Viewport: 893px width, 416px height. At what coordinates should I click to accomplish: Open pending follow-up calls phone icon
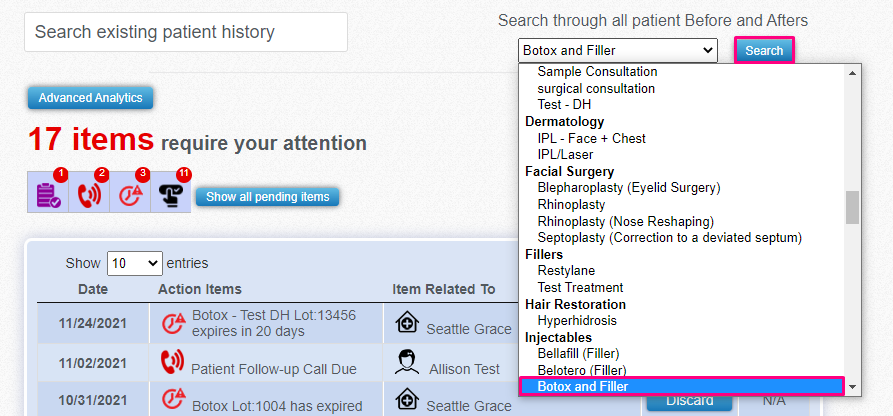click(x=89, y=191)
